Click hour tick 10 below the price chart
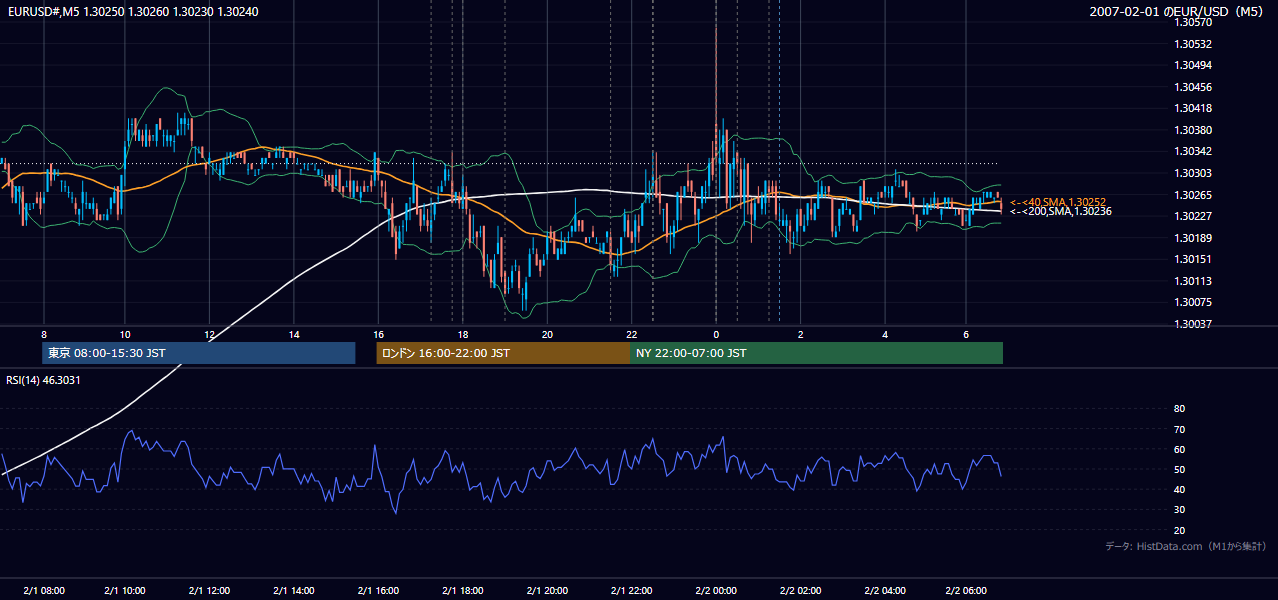 point(125,334)
